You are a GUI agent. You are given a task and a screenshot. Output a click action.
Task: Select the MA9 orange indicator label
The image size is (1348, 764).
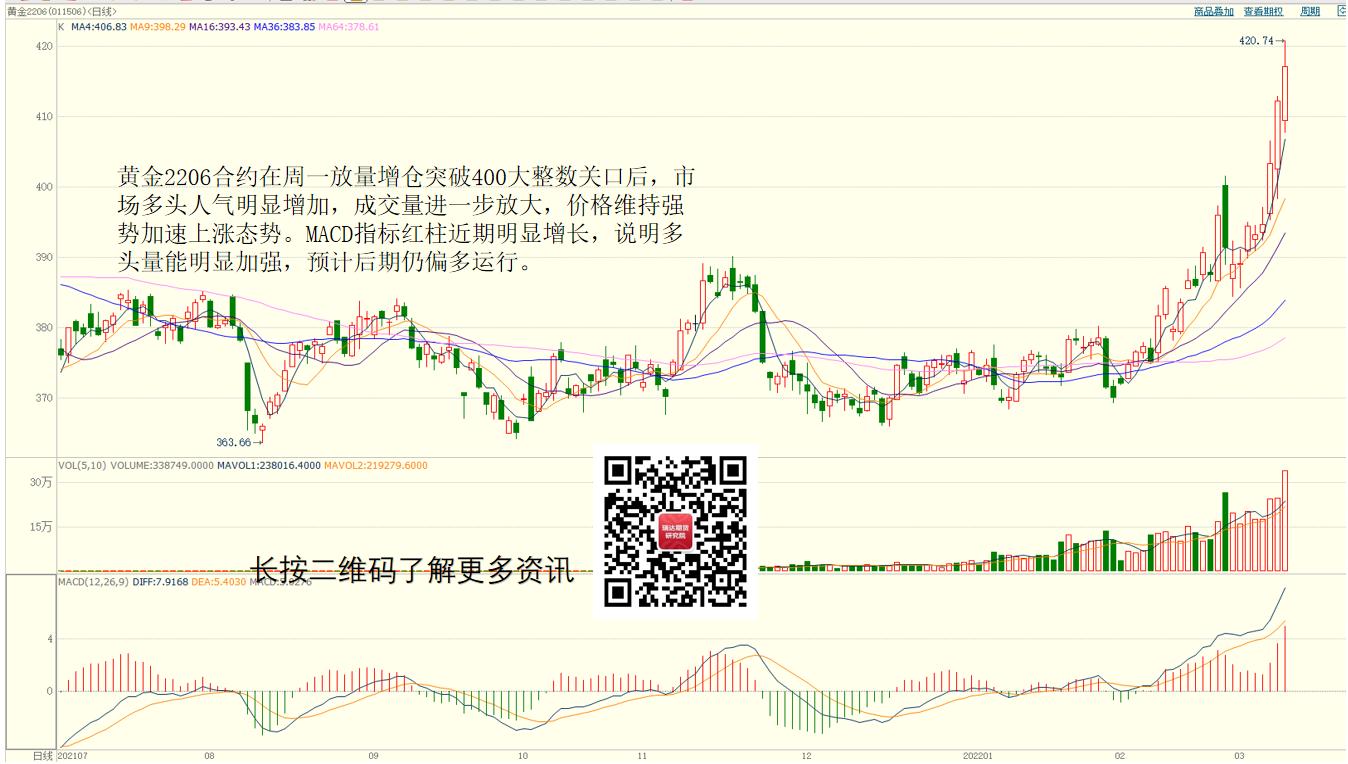[158, 27]
